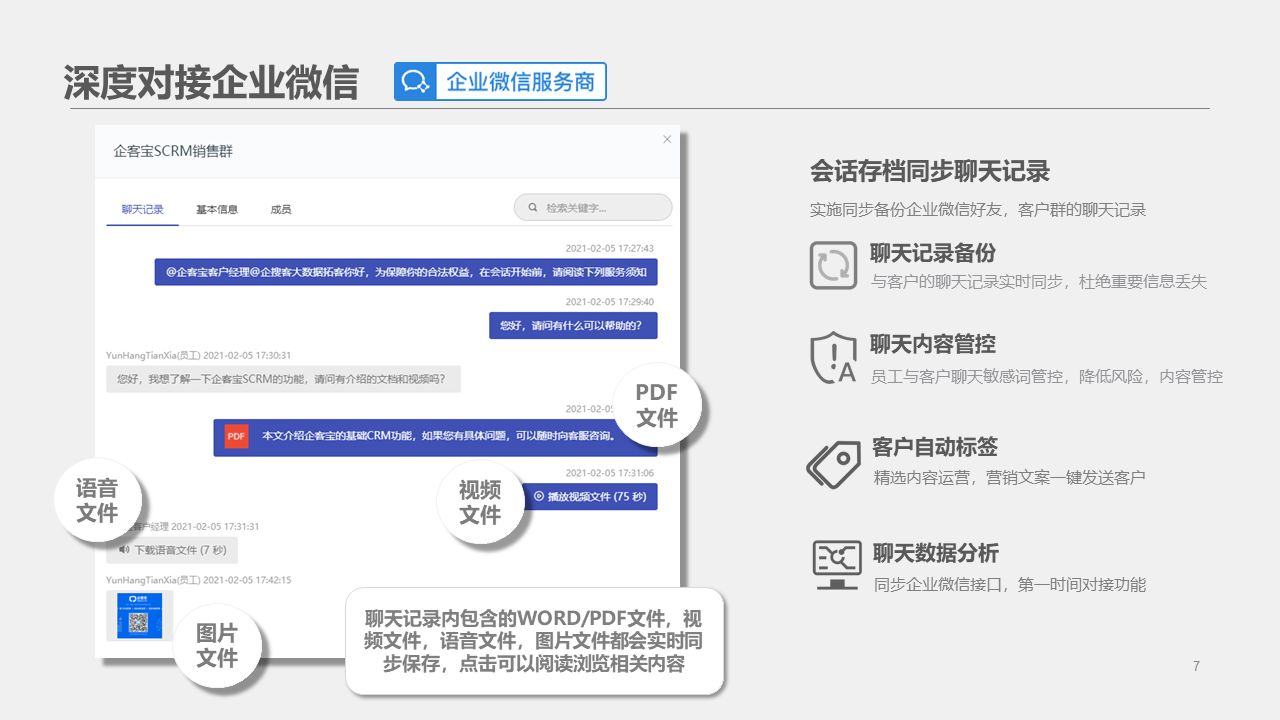Click the 聊天内容管控 heading text
This screenshot has width=1280, height=720.
[933, 344]
